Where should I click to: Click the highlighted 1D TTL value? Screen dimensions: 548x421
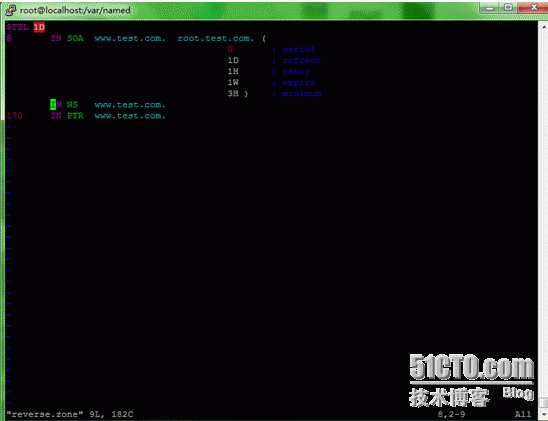(39, 27)
